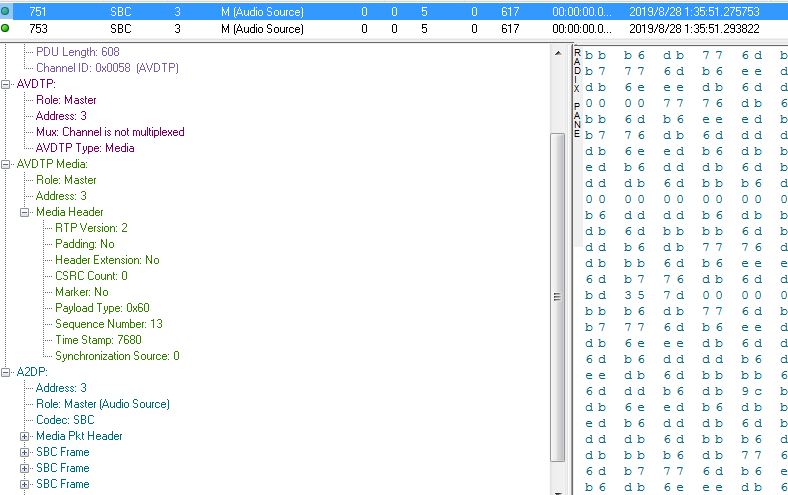Click the Radix Pane vertical label
Viewport: 788px width, 495px height.
click(x=577, y=93)
